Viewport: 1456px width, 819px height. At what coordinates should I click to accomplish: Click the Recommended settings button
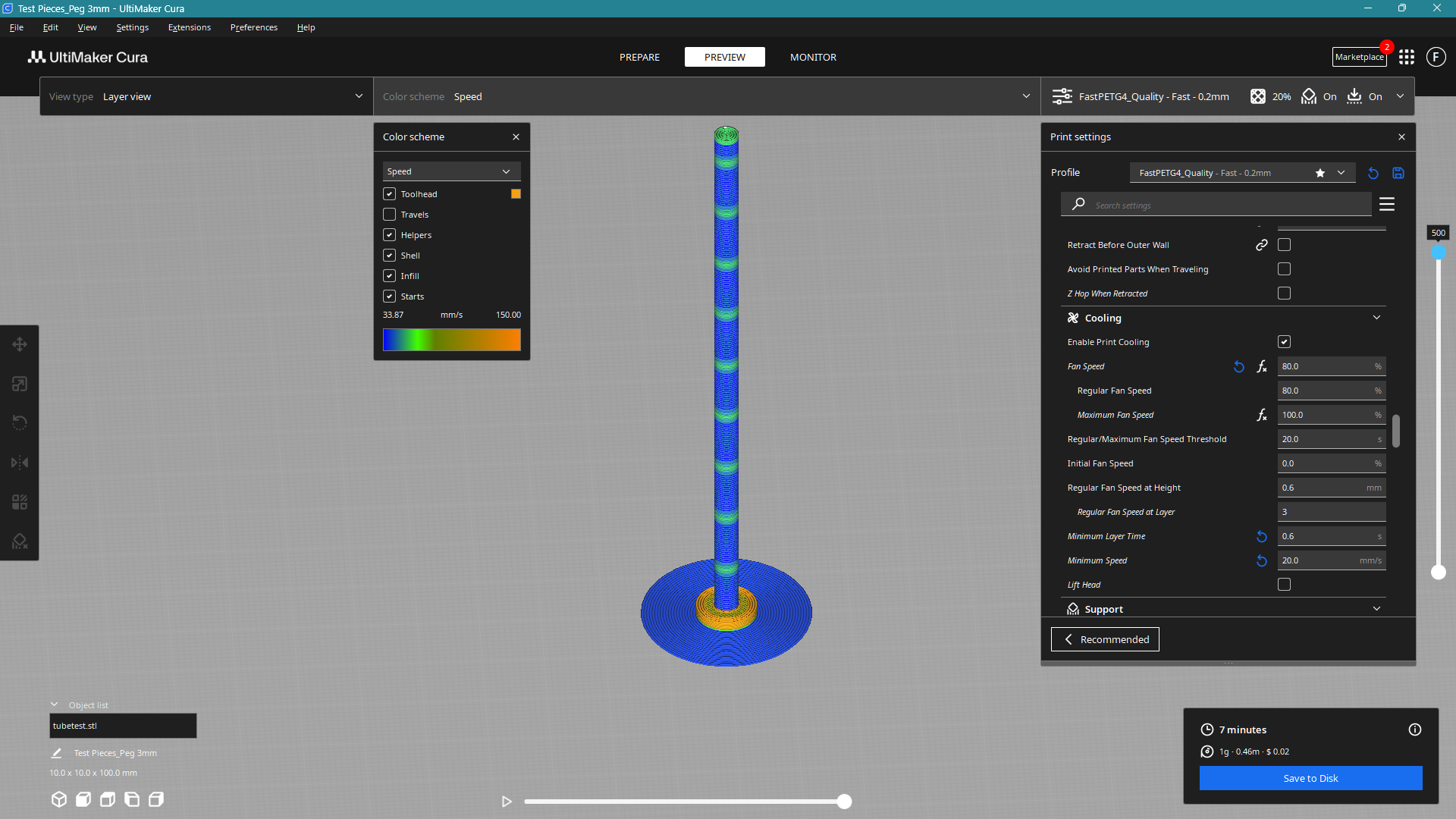[x=1104, y=639]
